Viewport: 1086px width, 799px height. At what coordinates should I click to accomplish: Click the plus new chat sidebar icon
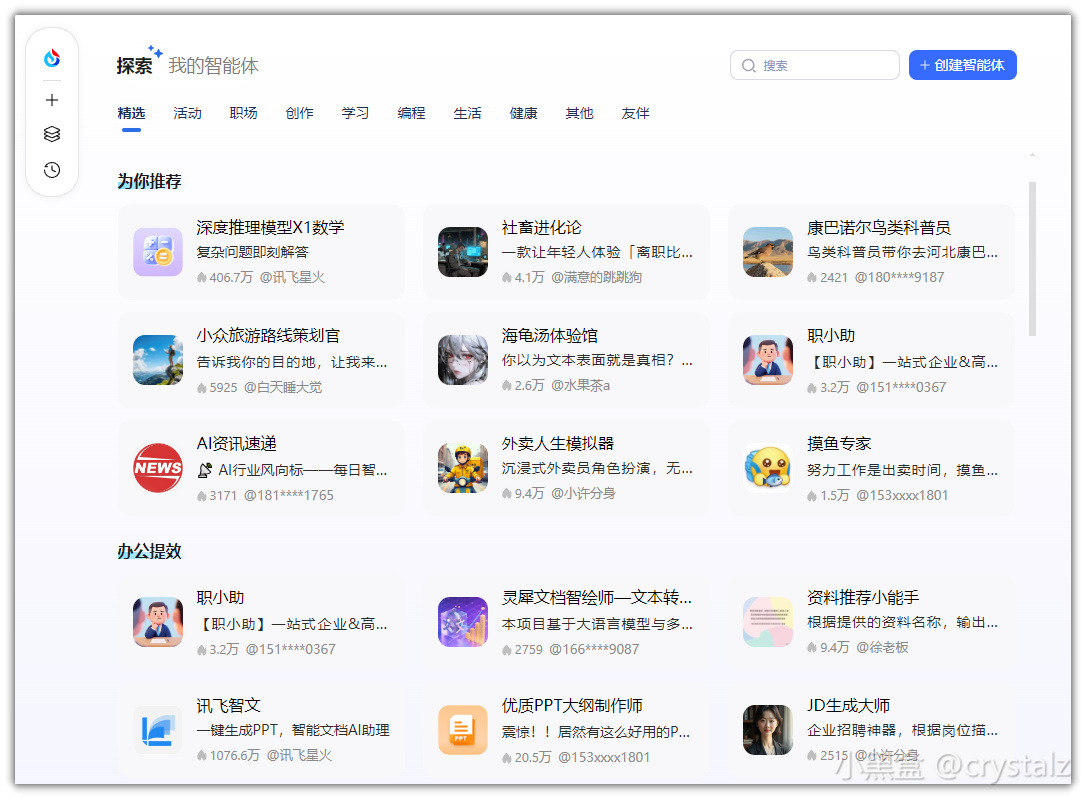(x=52, y=100)
